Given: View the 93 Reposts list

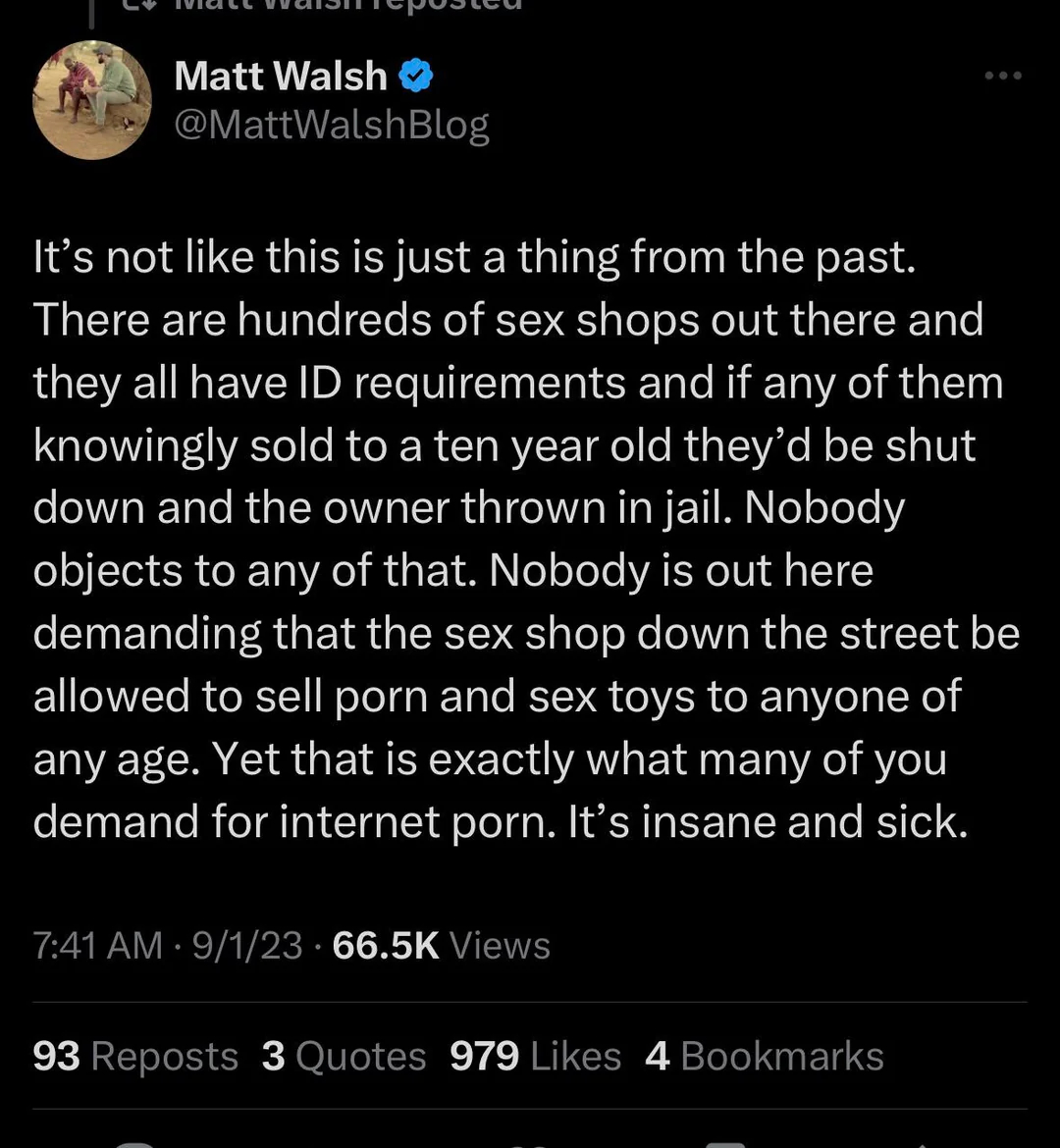Looking at the screenshot, I should (135, 1056).
